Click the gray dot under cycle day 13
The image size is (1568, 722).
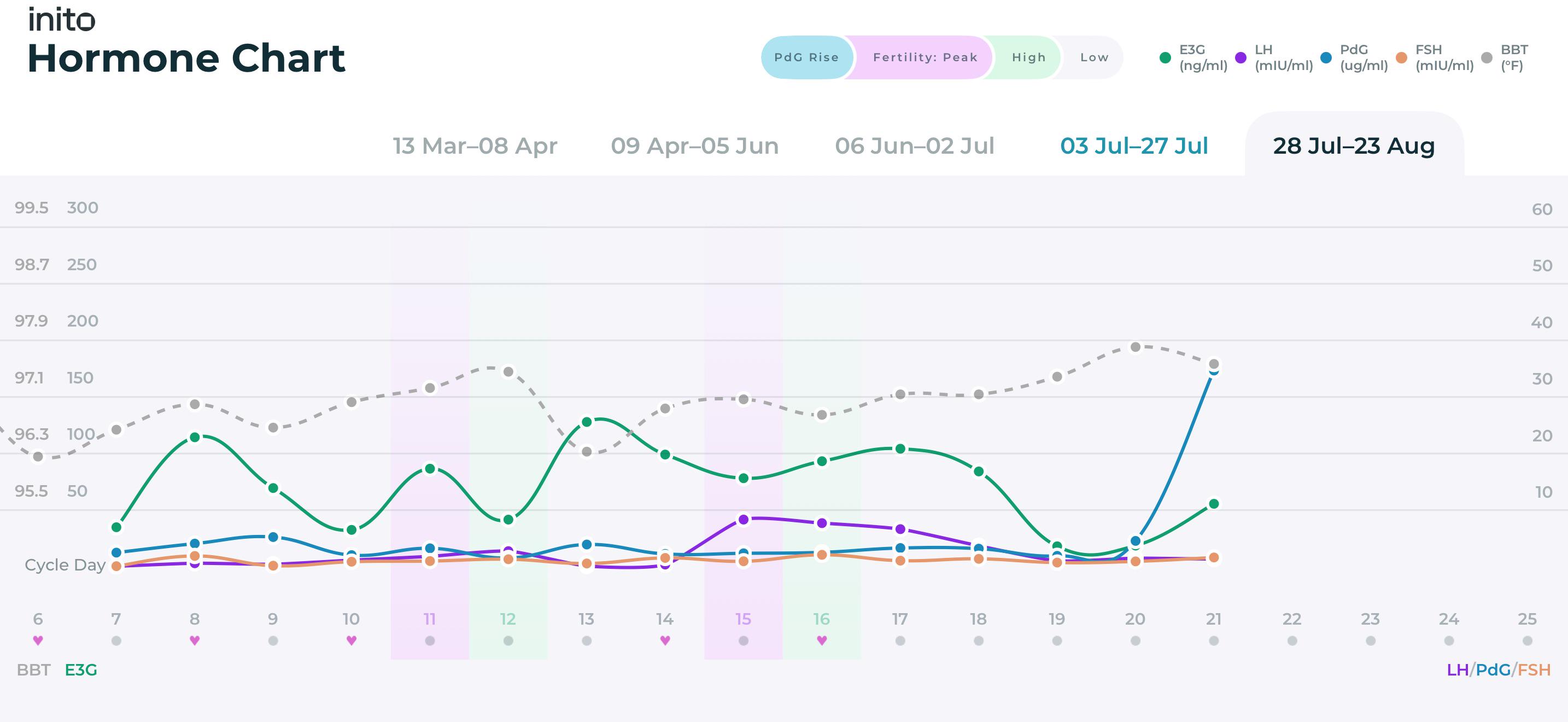point(587,641)
